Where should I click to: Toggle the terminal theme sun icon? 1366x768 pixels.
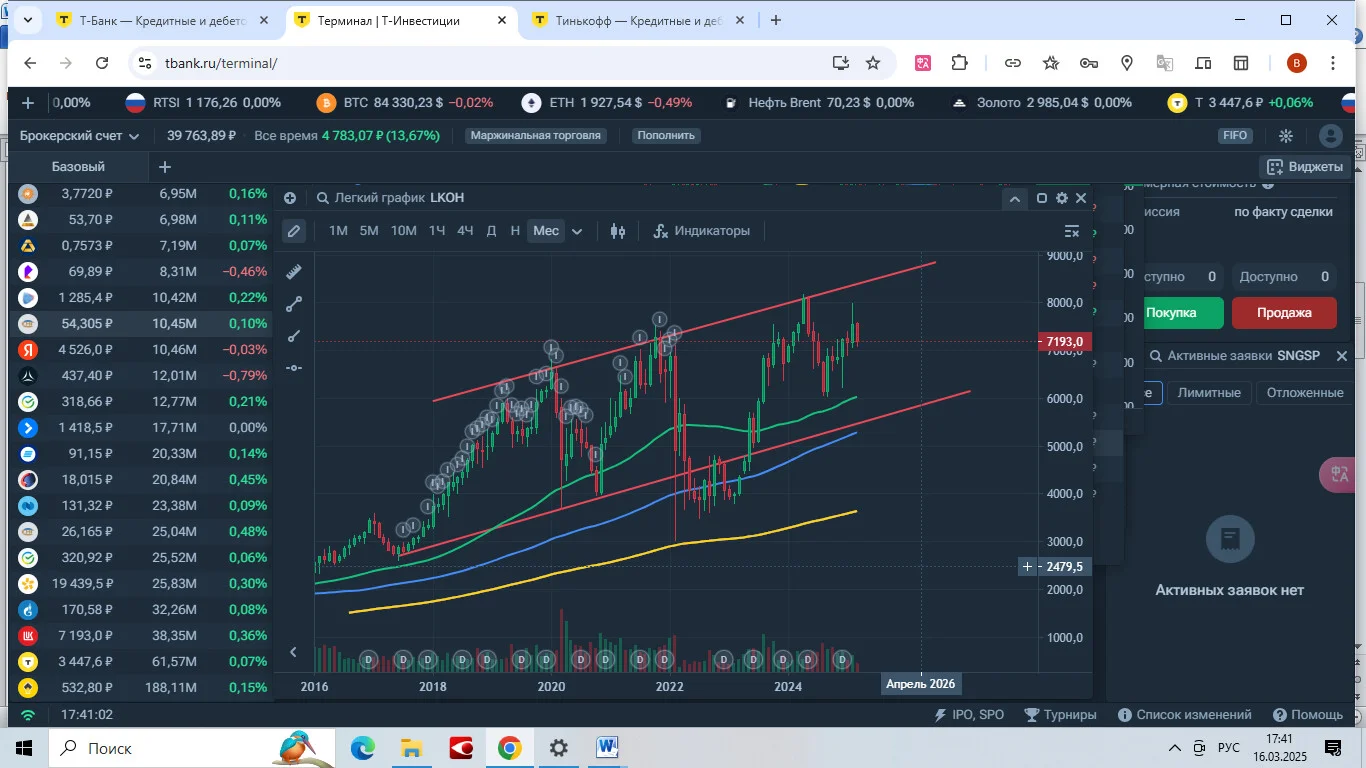tap(1286, 136)
